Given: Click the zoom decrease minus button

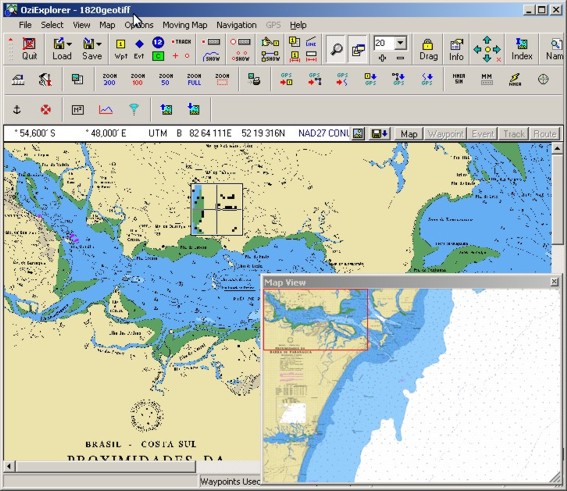Looking at the screenshot, I should 400,58.
